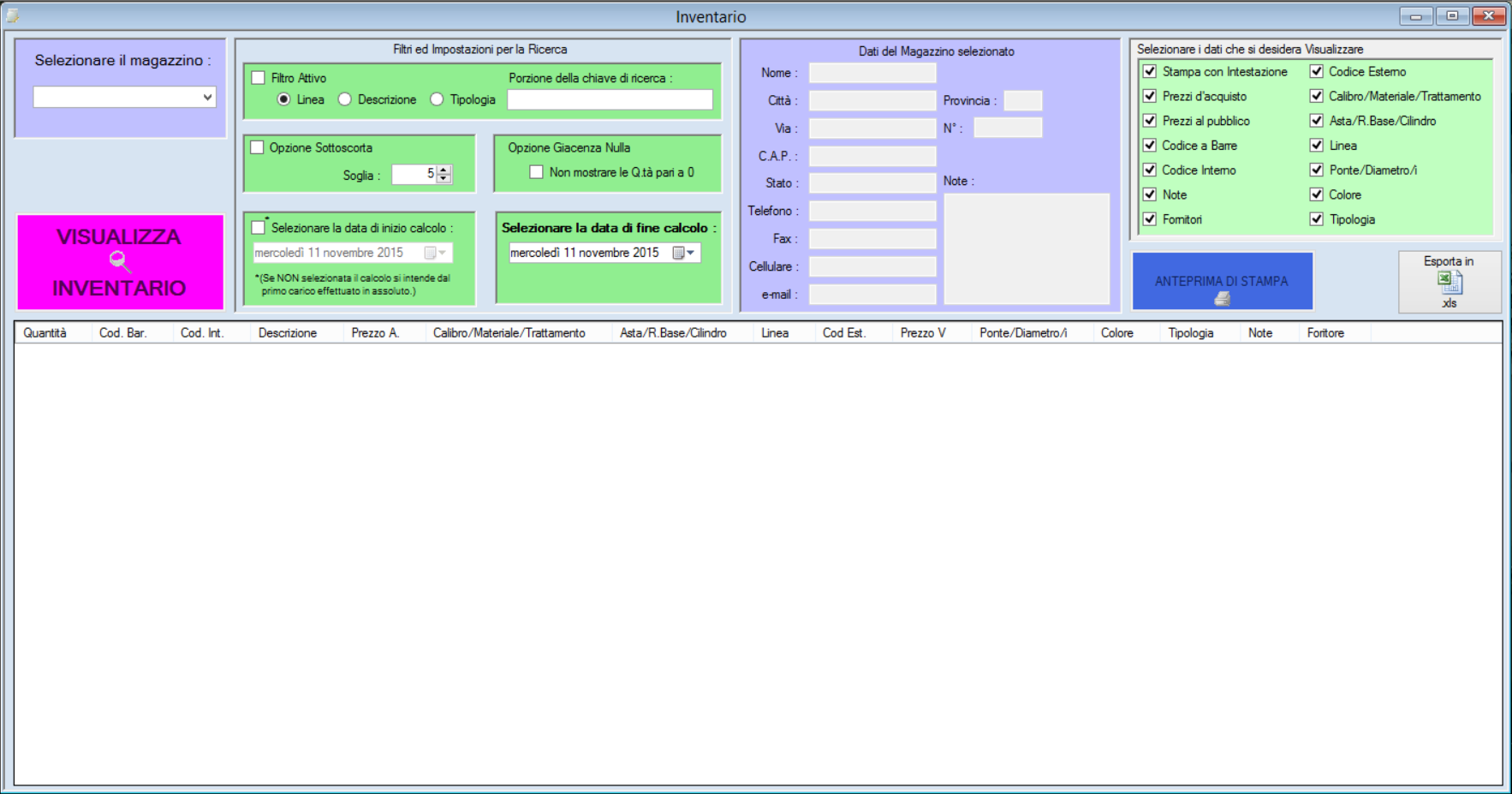
Task: Uncheck Ponte/Diametro/i option
Action: [x=1317, y=170]
